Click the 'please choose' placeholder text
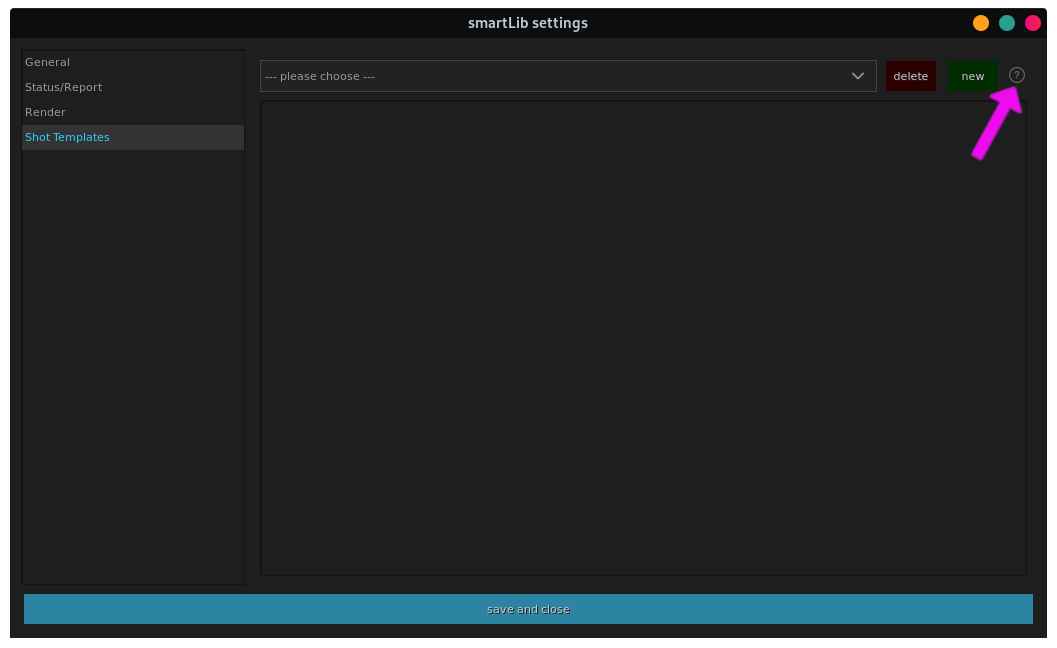The height and width of the screenshot is (648, 1057). click(x=320, y=76)
